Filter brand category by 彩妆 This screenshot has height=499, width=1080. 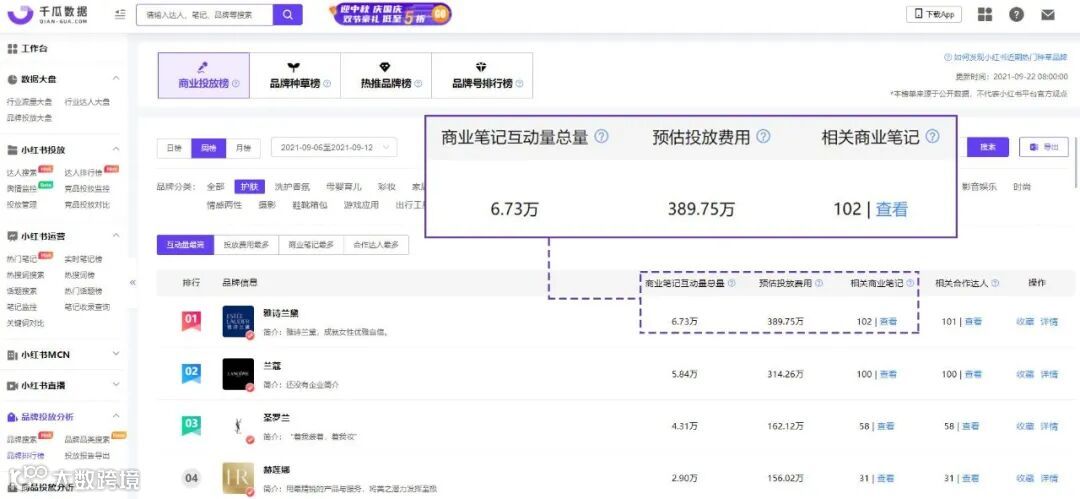tap(386, 187)
